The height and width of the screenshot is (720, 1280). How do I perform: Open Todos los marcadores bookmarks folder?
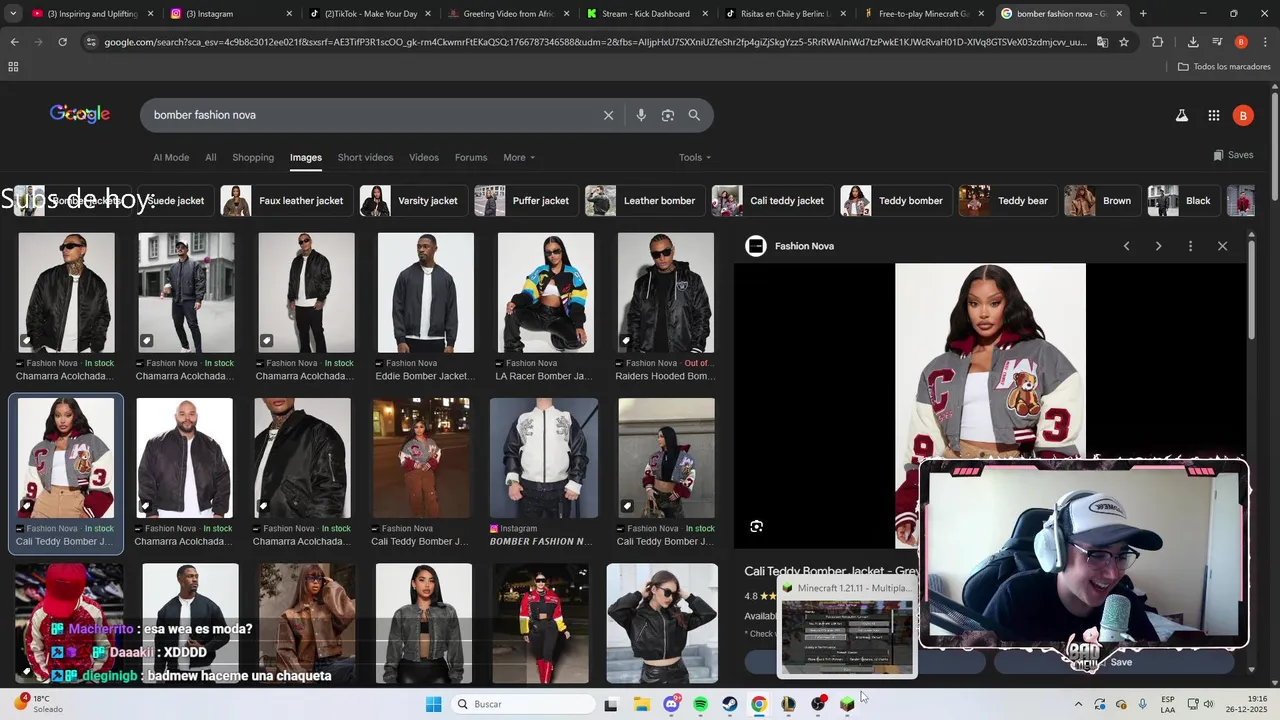click(x=1224, y=67)
